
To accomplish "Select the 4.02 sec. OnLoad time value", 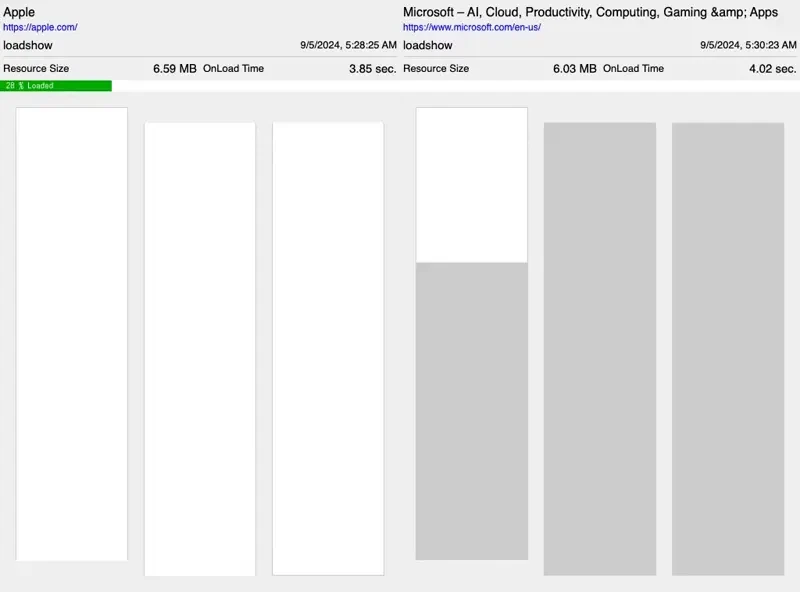I will pos(772,68).
